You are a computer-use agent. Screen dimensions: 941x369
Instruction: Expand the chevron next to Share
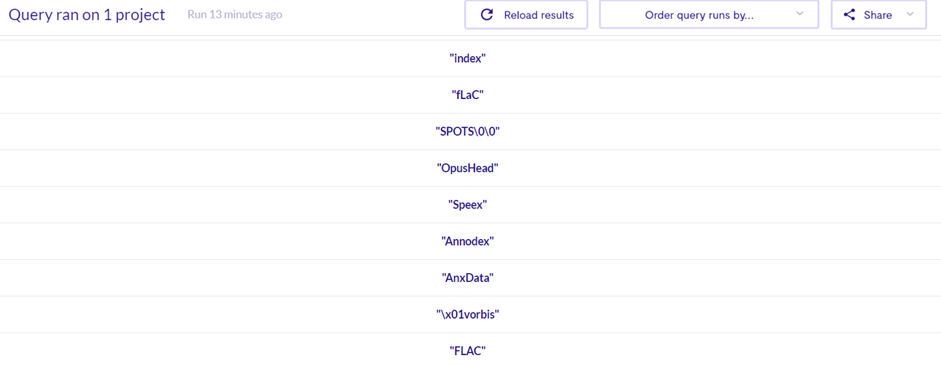pyautogui.click(x=910, y=14)
